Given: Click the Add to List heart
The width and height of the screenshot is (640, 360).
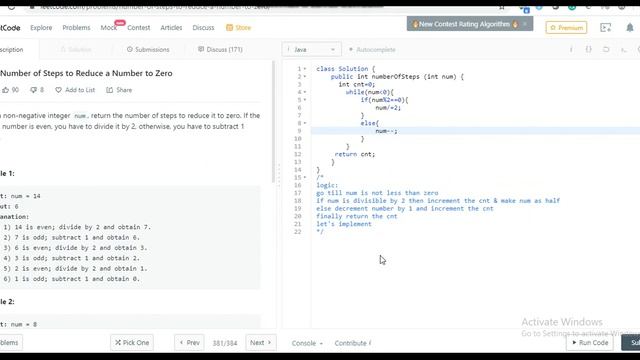Looking at the screenshot, I should click(x=58, y=90).
